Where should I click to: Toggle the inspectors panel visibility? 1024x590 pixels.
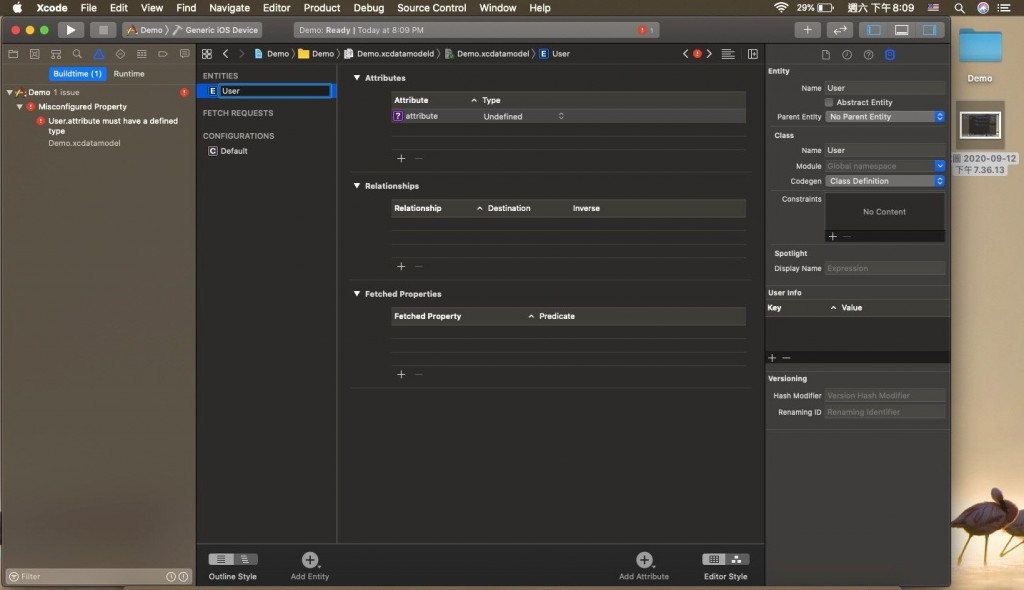click(x=929, y=30)
